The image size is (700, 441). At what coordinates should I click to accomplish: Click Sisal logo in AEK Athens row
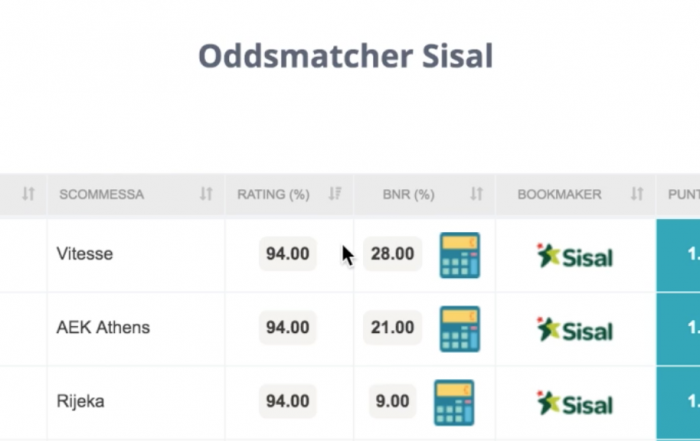[575, 329]
